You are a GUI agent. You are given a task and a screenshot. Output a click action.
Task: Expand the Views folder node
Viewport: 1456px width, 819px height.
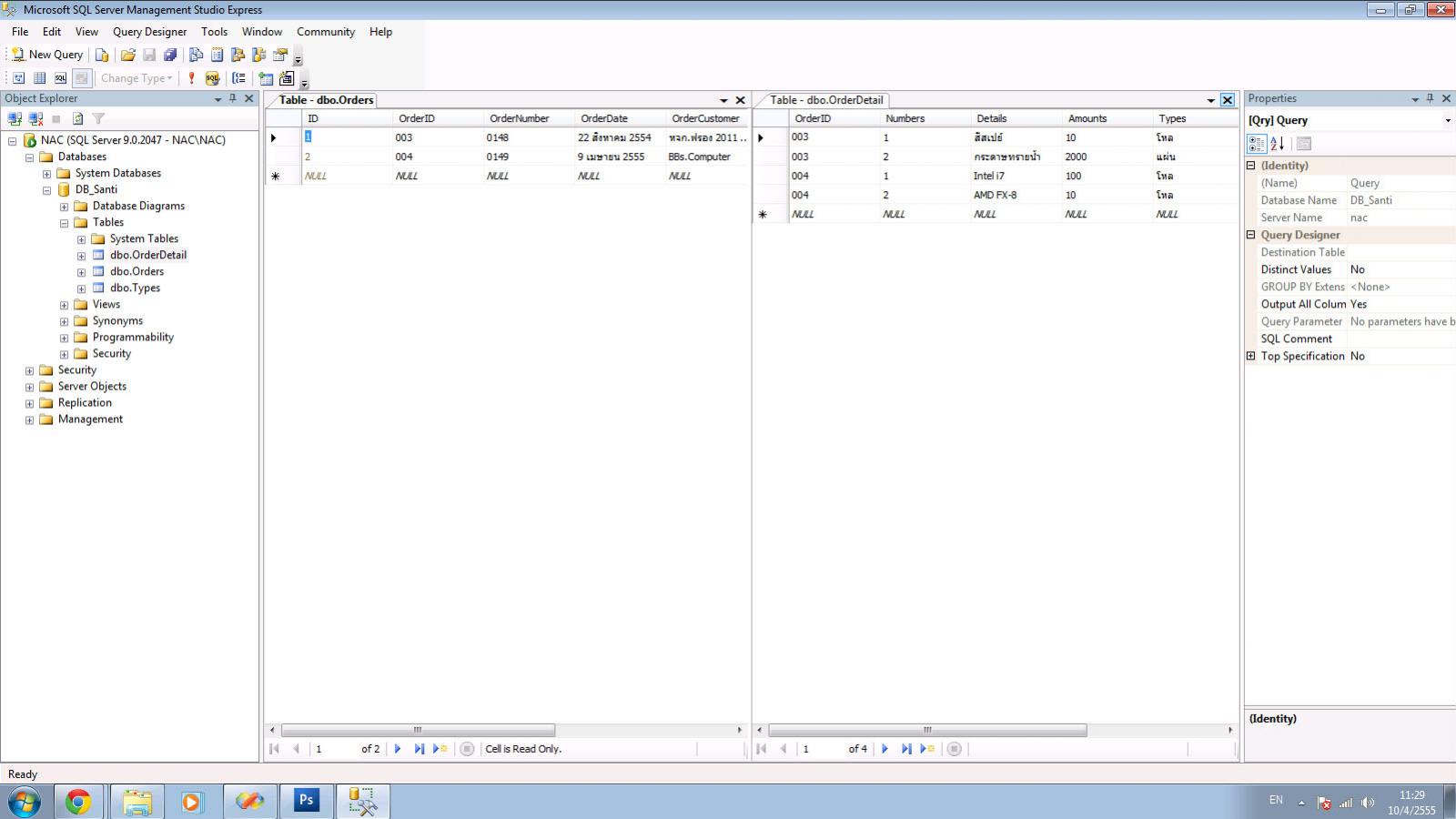(x=64, y=305)
